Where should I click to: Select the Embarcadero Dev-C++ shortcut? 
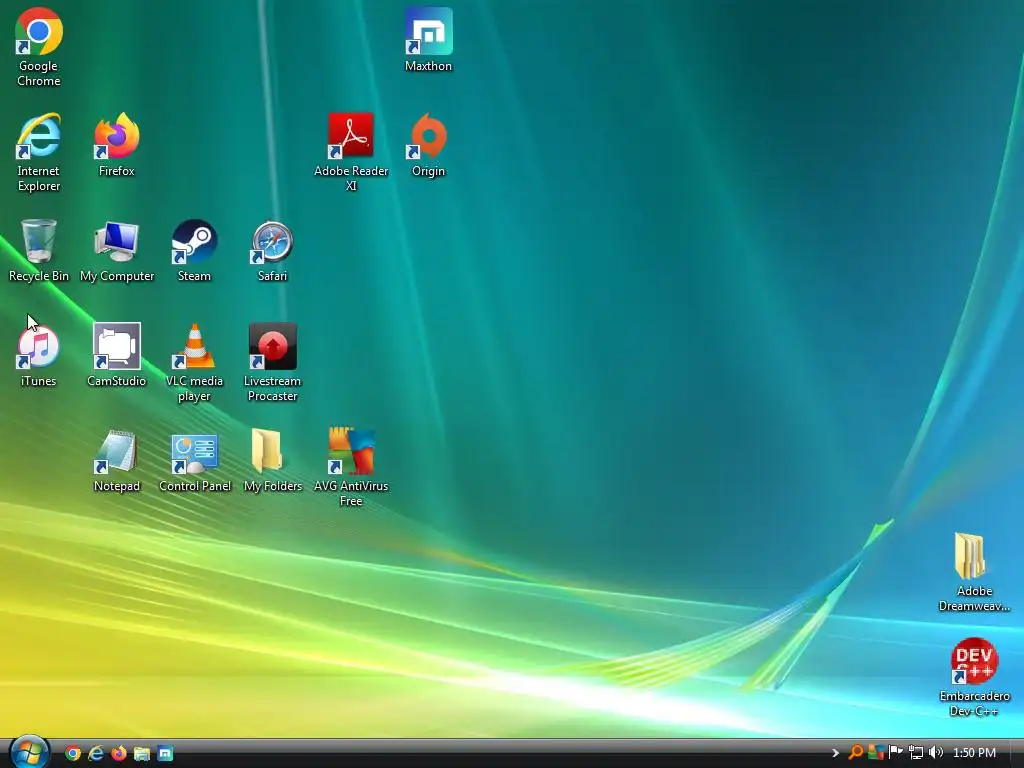click(974, 677)
